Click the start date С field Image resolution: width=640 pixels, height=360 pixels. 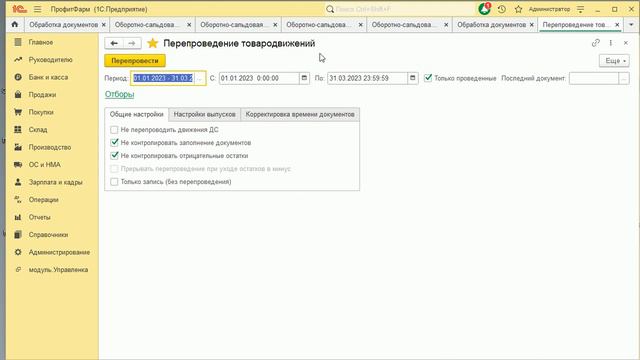click(x=259, y=78)
